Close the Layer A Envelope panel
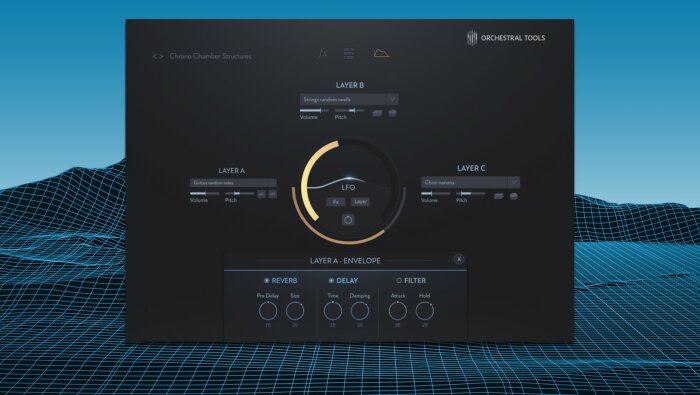This screenshot has width=700, height=395. click(x=458, y=259)
